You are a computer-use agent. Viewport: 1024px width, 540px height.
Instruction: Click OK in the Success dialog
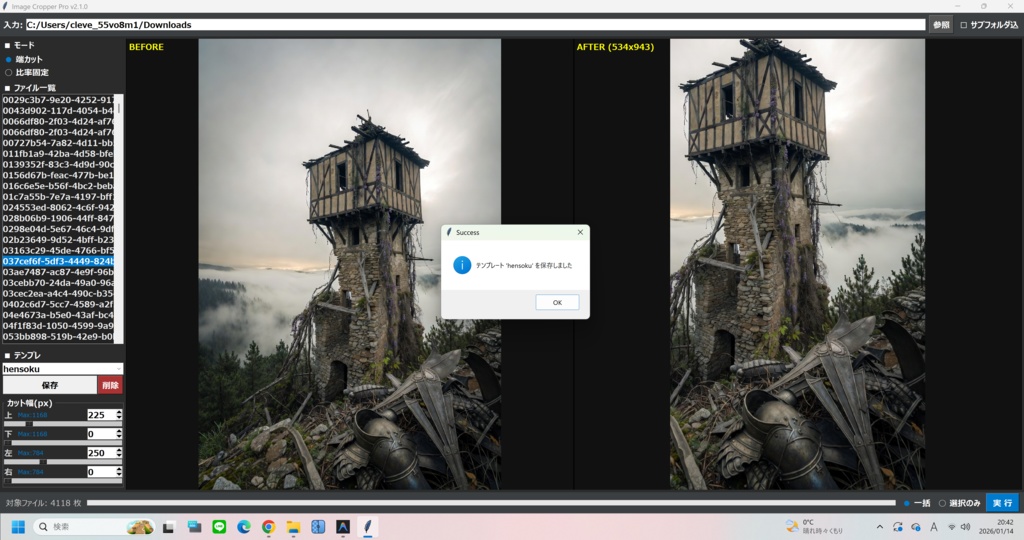(x=557, y=302)
